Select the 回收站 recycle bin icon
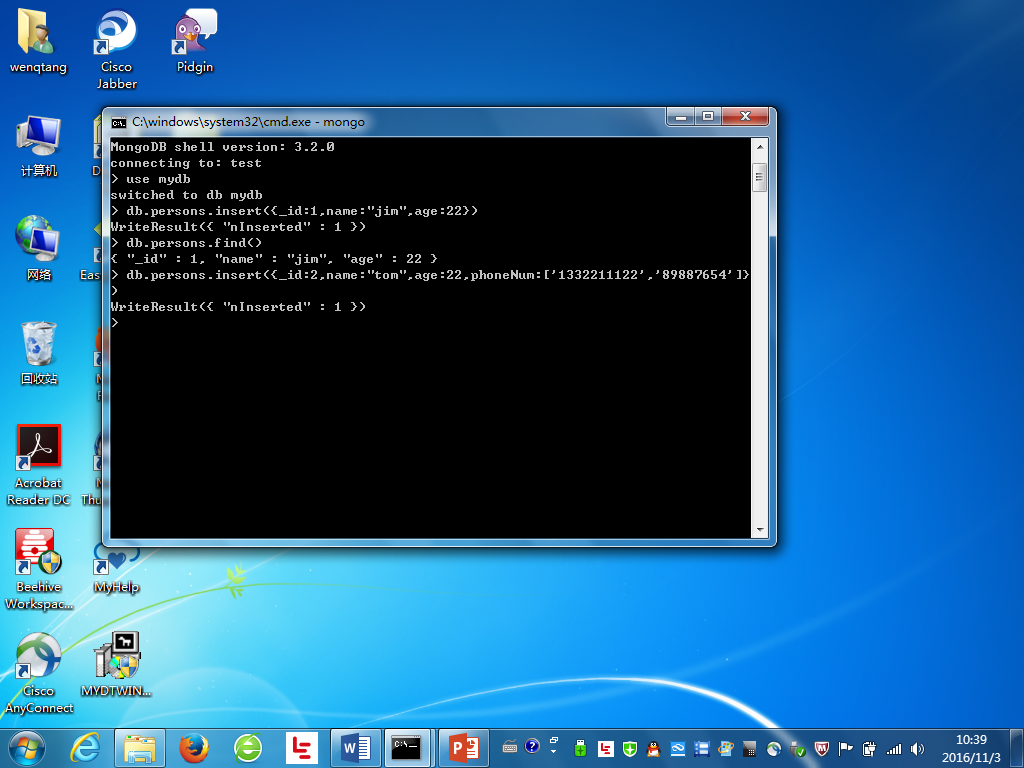Screen dimensions: 1024x768 pos(39,346)
